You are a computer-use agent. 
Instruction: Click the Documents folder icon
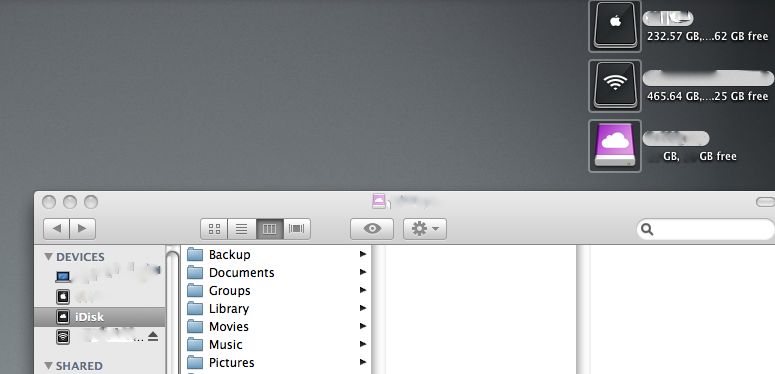tap(195, 272)
